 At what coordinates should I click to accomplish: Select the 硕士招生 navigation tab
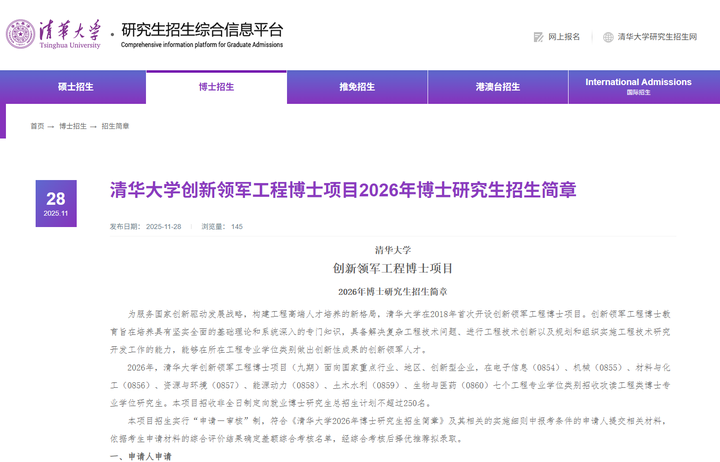tap(73, 87)
